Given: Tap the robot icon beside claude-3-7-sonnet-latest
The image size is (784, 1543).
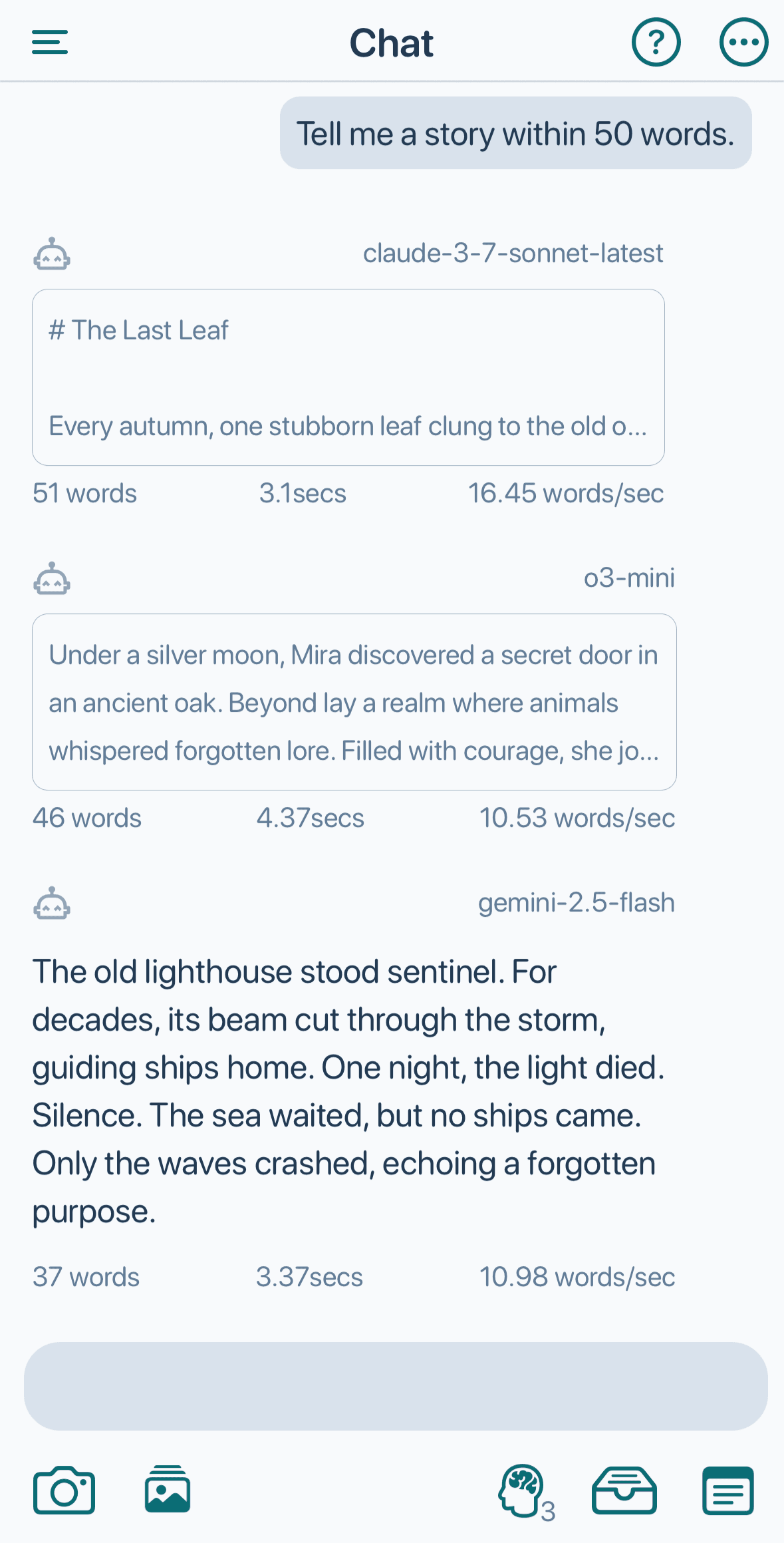Looking at the screenshot, I should [x=52, y=254].
